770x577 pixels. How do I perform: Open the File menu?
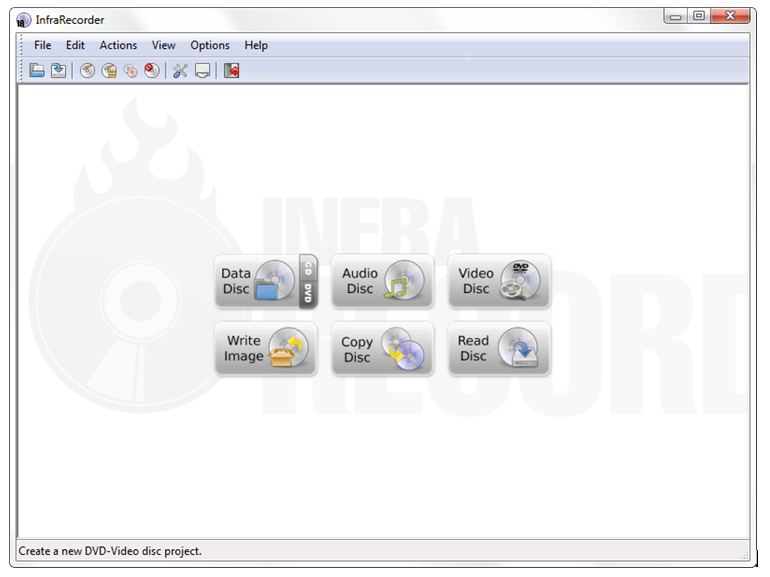tap(43, 45)
